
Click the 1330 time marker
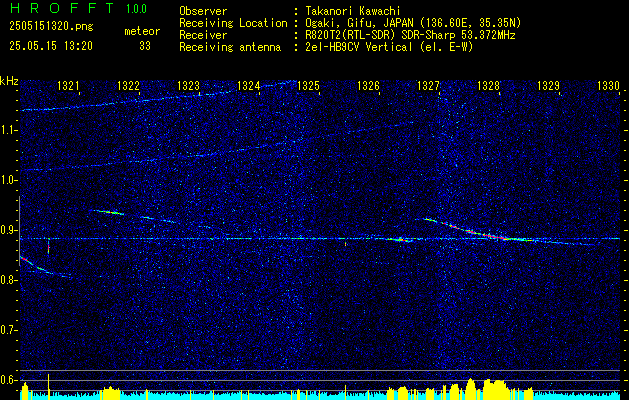point(609,85)
